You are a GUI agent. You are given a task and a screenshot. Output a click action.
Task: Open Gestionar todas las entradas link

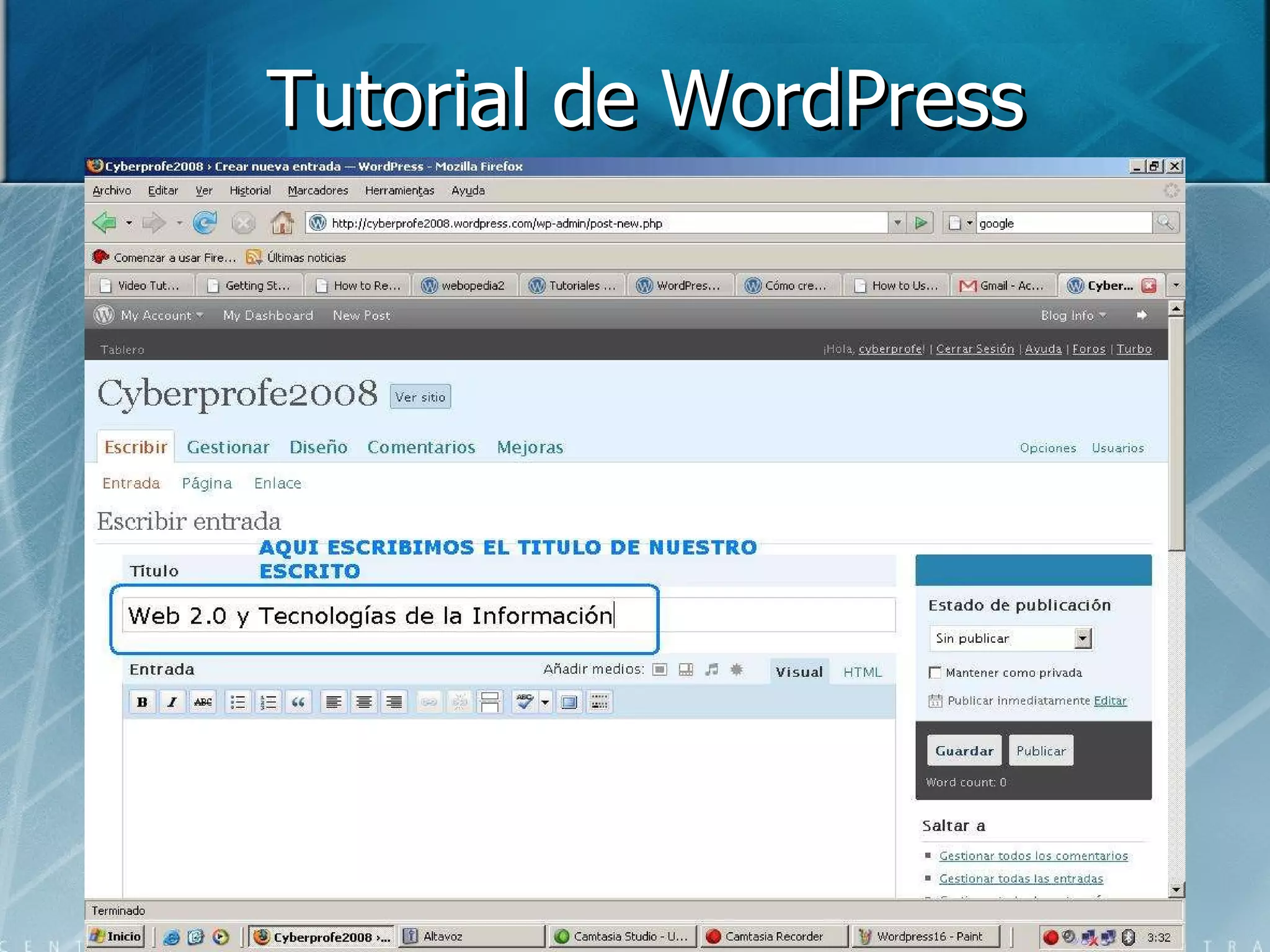(x=1021, y=878)
